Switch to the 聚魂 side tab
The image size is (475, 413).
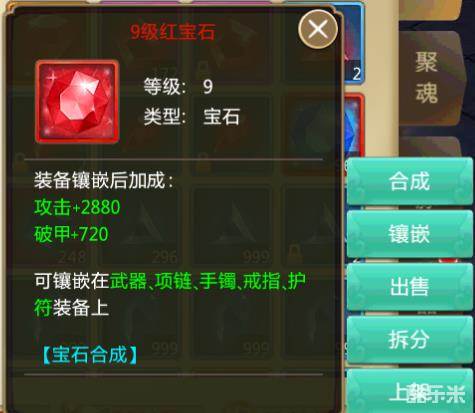428,78
